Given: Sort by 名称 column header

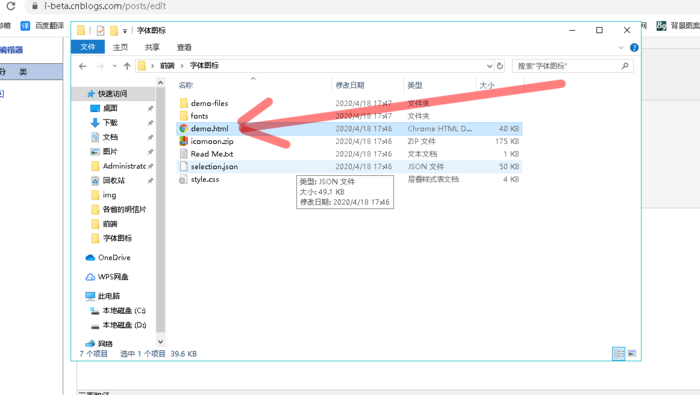Looking at the screenshot, I should click(x=186, y=85).
